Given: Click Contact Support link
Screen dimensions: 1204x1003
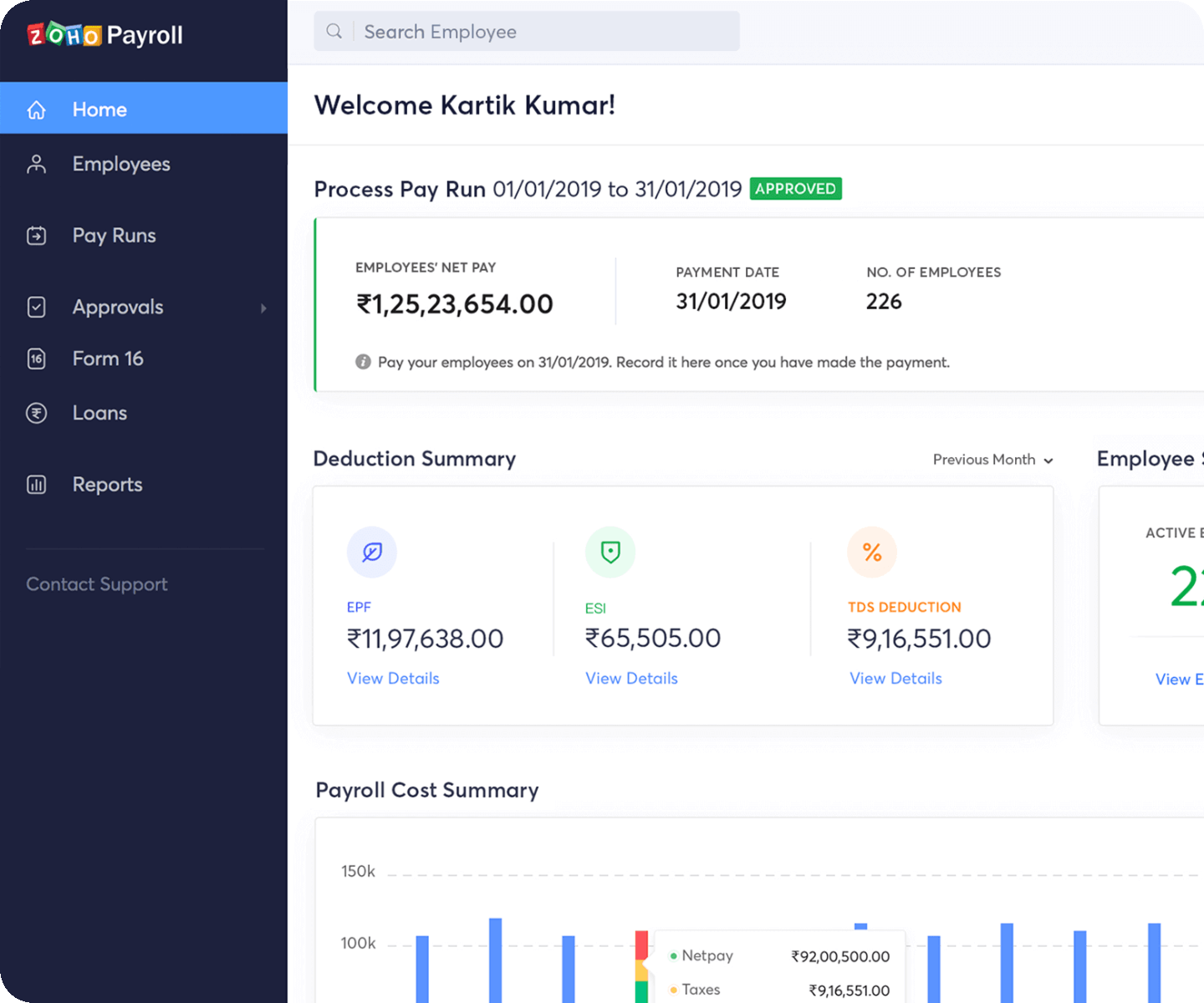Looking at the screenshot, I should point(97,584).
